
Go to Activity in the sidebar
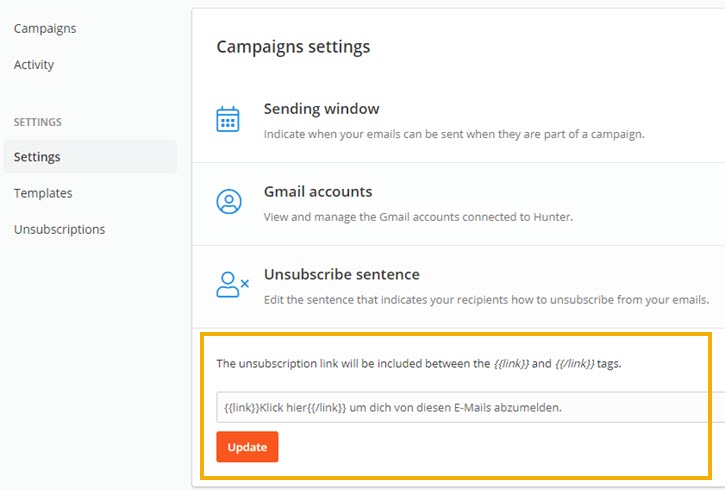(34, 65)
